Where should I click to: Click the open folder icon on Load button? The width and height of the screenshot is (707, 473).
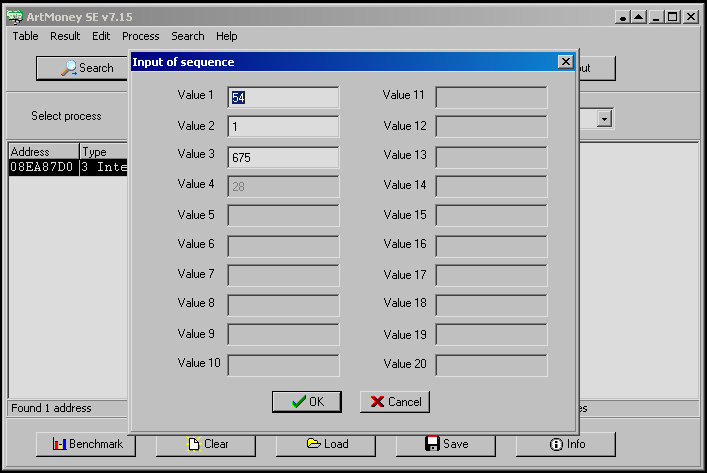[x=314, y=443]
